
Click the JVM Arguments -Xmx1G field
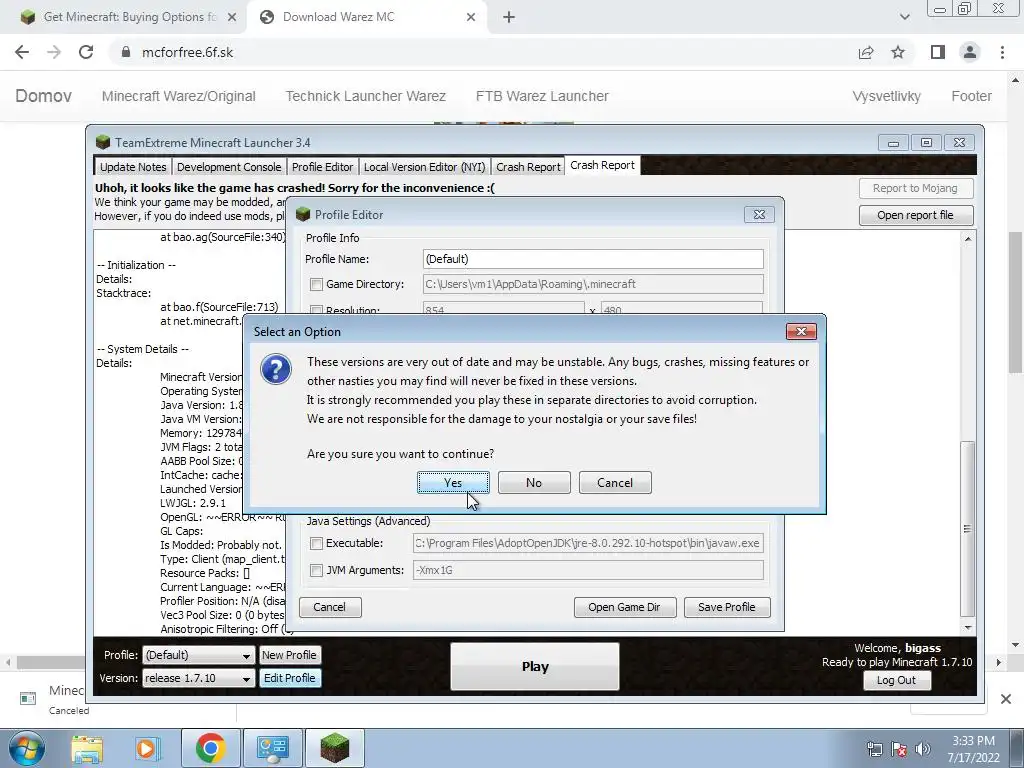588,570
